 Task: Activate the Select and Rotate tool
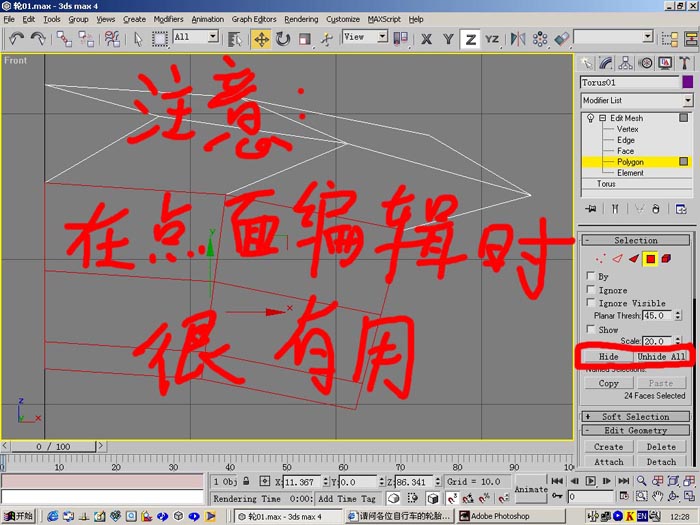tap(283, 39)
